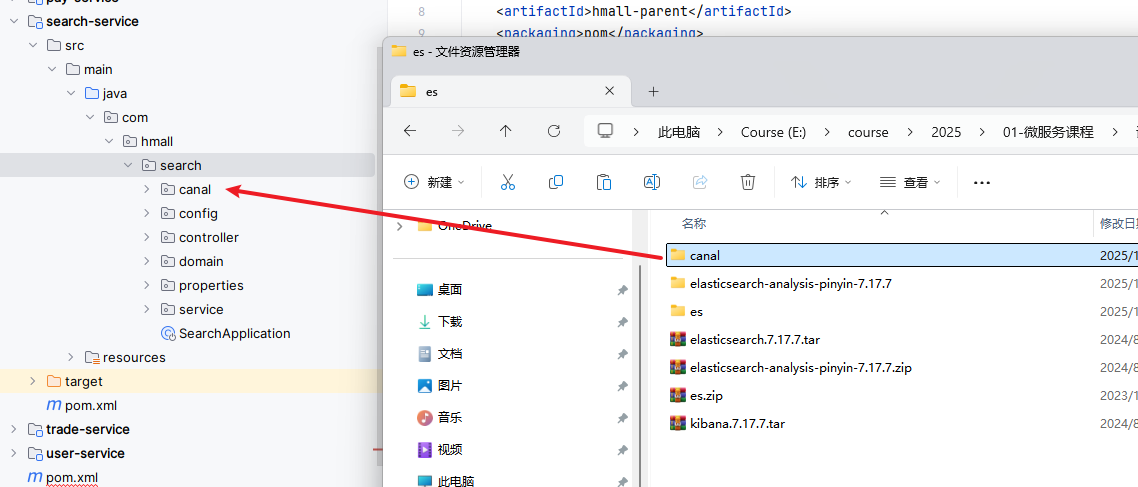
Task: Click 此电脑 in the address breadcrumb
Action: pos(679,132)
